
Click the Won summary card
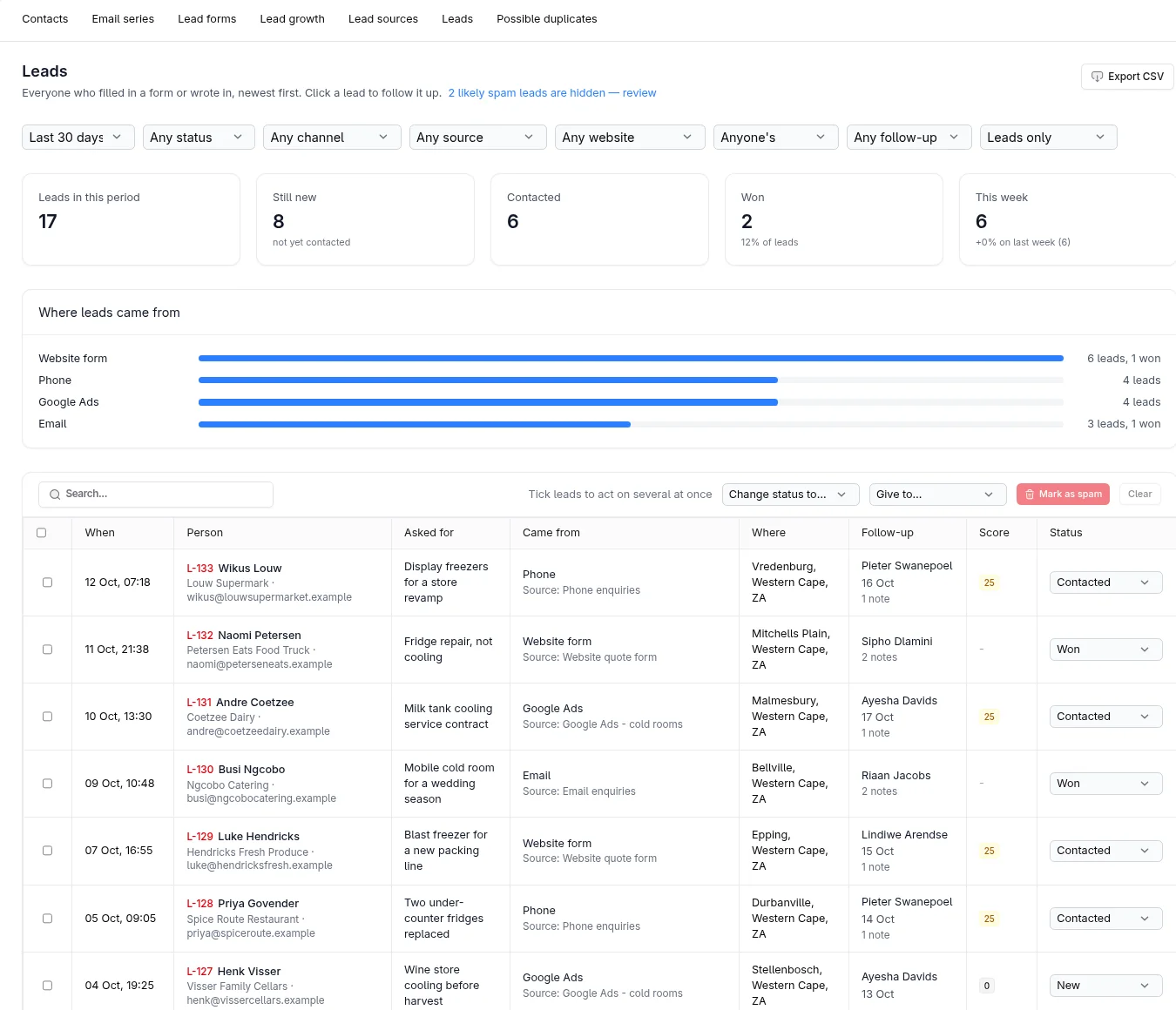(x=834, y=219)
